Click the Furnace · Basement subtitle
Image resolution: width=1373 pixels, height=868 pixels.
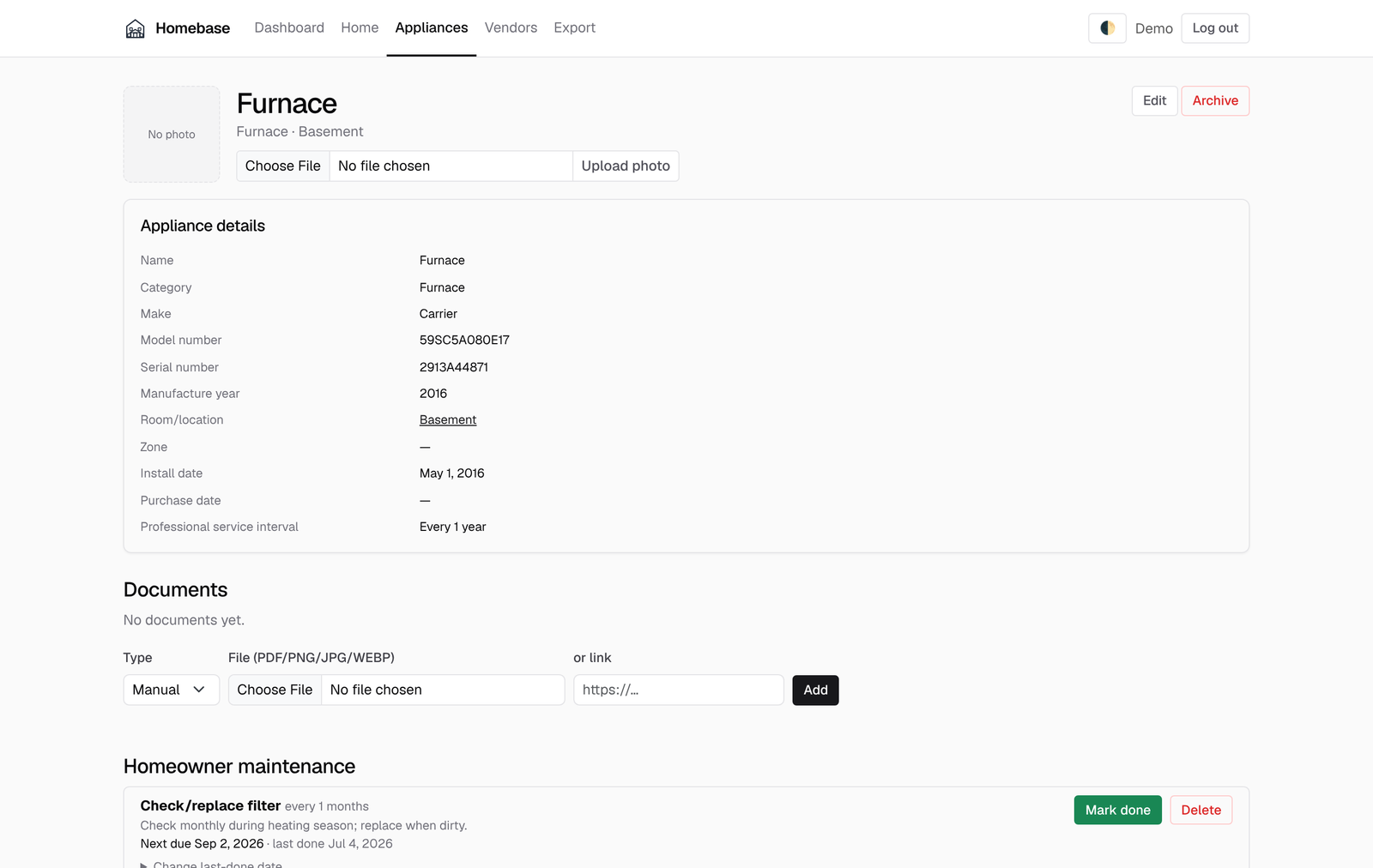299,131
